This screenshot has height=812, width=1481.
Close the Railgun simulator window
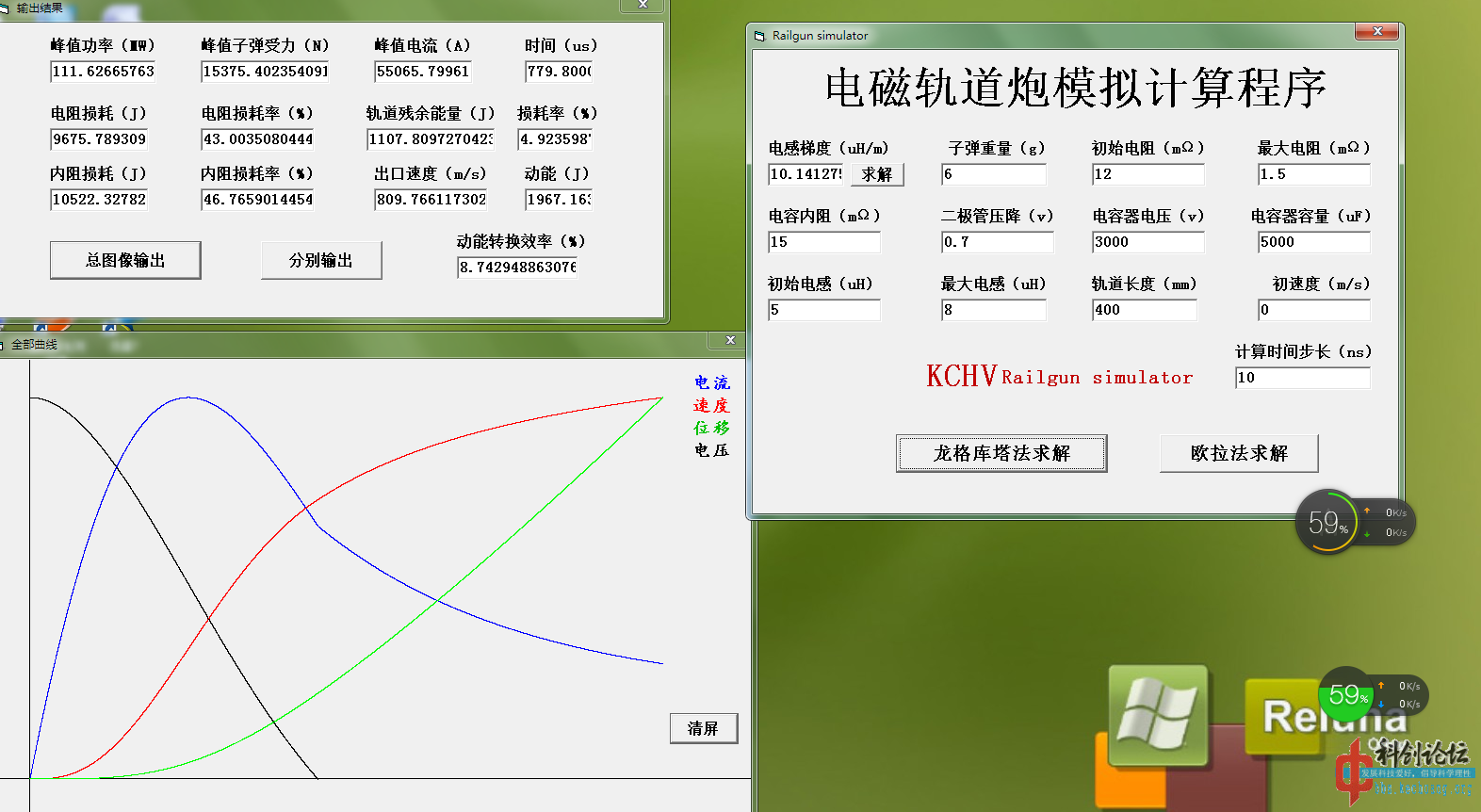click(1376, 32)
